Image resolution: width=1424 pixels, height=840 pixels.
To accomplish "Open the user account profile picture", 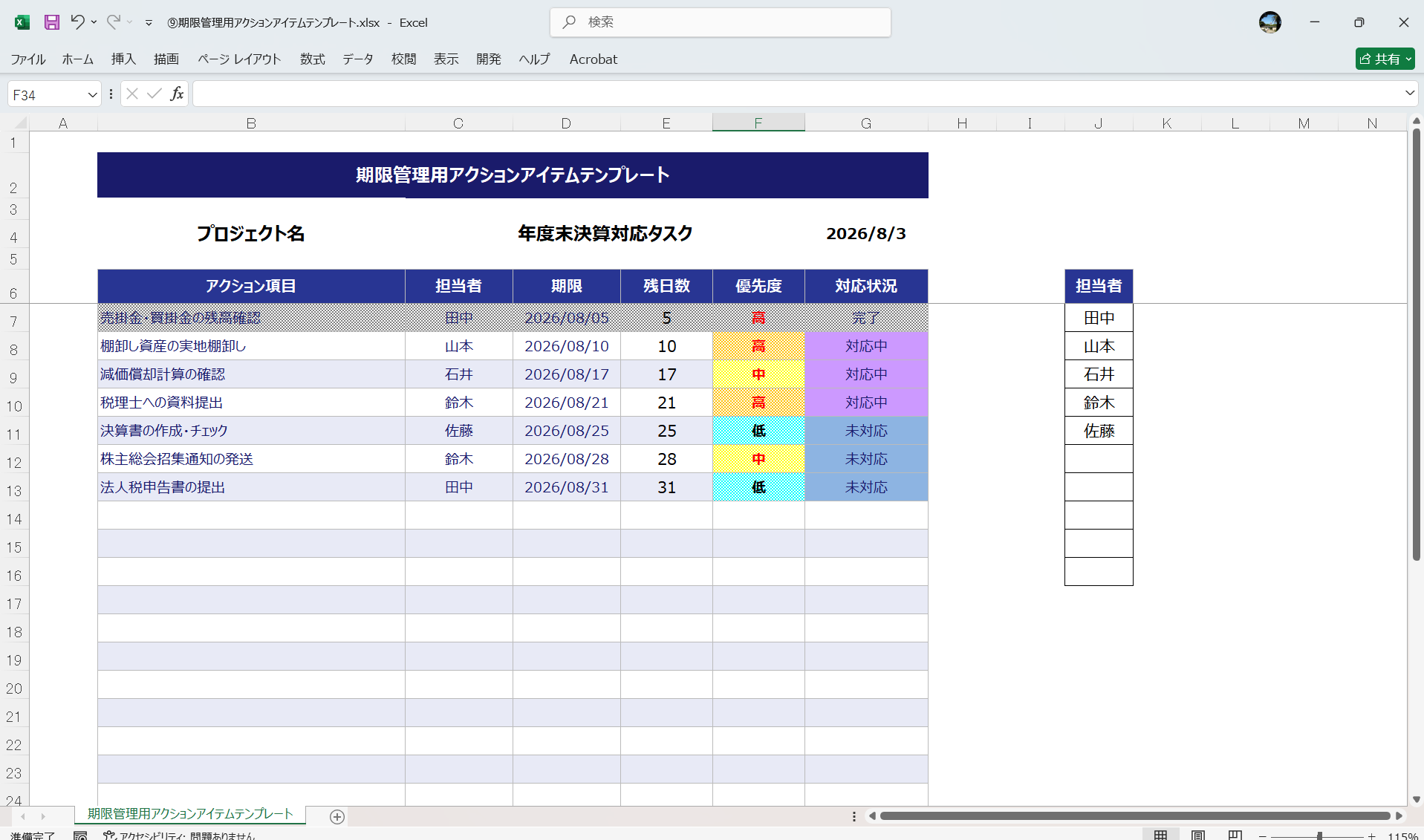I will point(1269,22).
